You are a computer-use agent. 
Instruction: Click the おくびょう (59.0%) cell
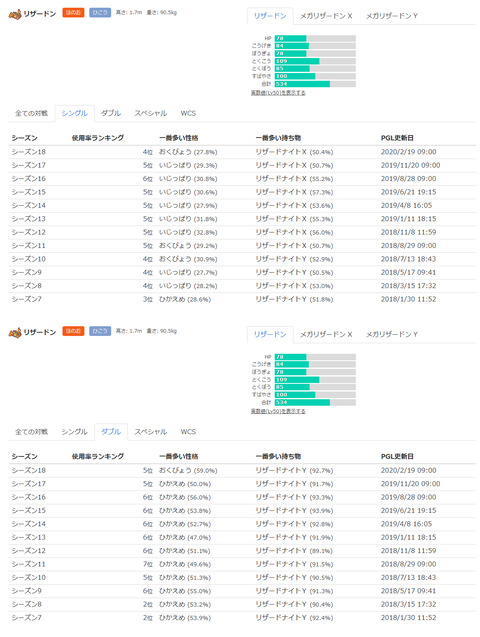(188, 470)
